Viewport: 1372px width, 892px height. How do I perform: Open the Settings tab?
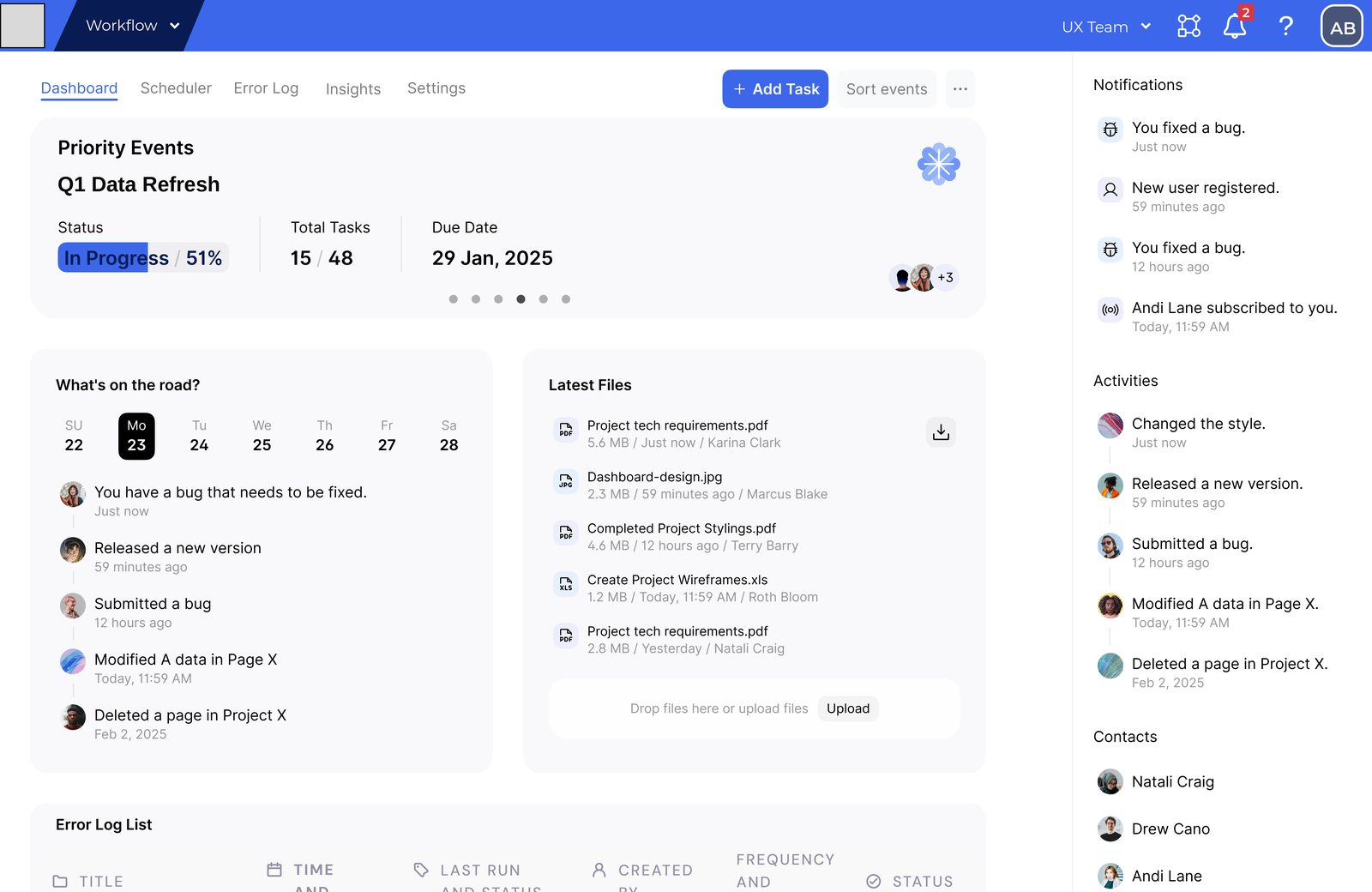pos(436,88)
